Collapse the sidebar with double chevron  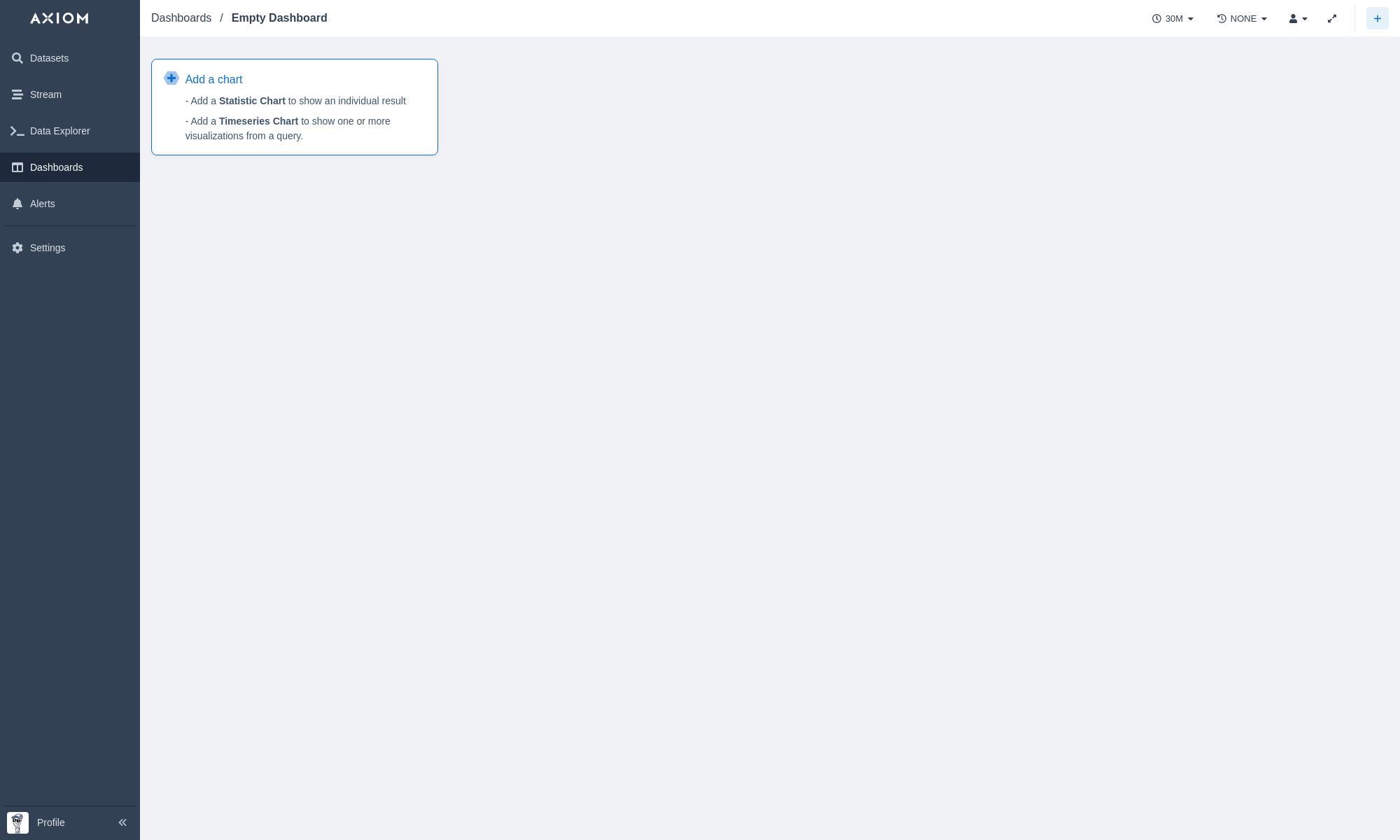(x=122, y=822)
